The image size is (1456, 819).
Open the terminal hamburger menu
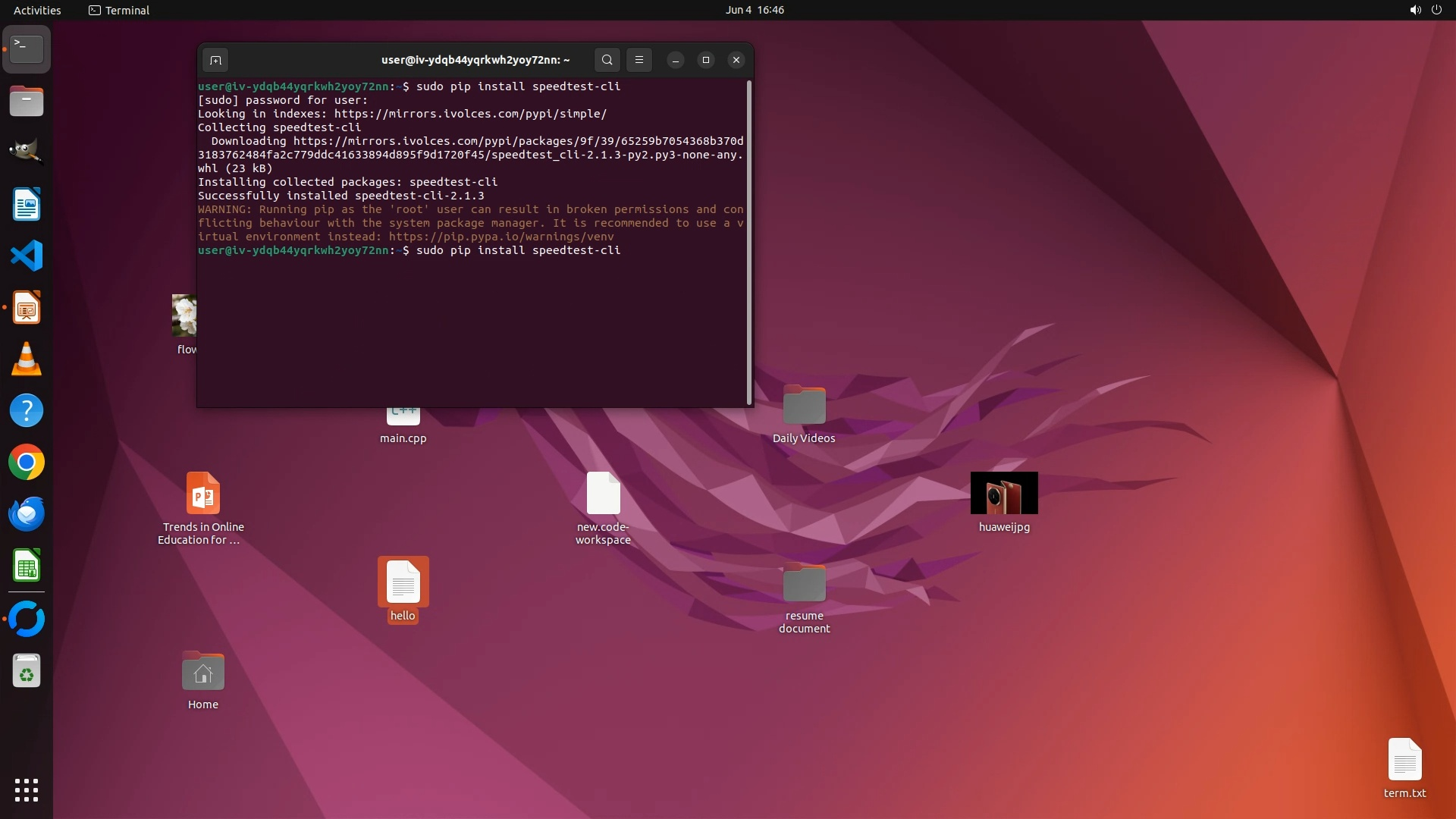pyautogui.click(x=639, y=60)
